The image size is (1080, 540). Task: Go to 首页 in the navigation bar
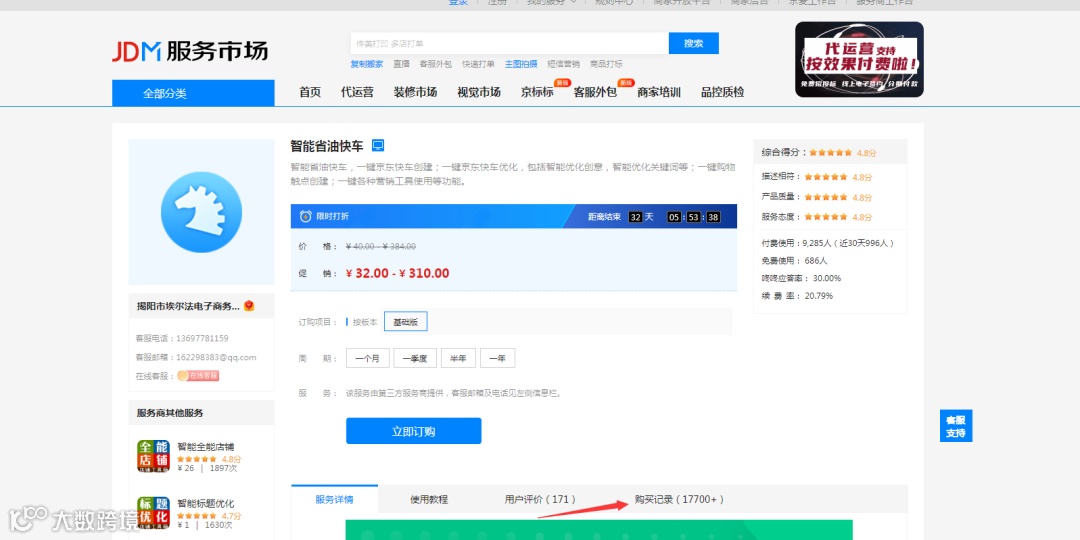310,92
